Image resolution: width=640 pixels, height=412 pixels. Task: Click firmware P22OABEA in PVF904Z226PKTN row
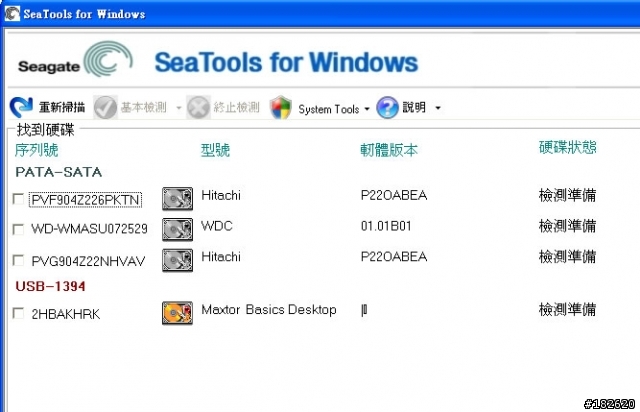[394, 195]
